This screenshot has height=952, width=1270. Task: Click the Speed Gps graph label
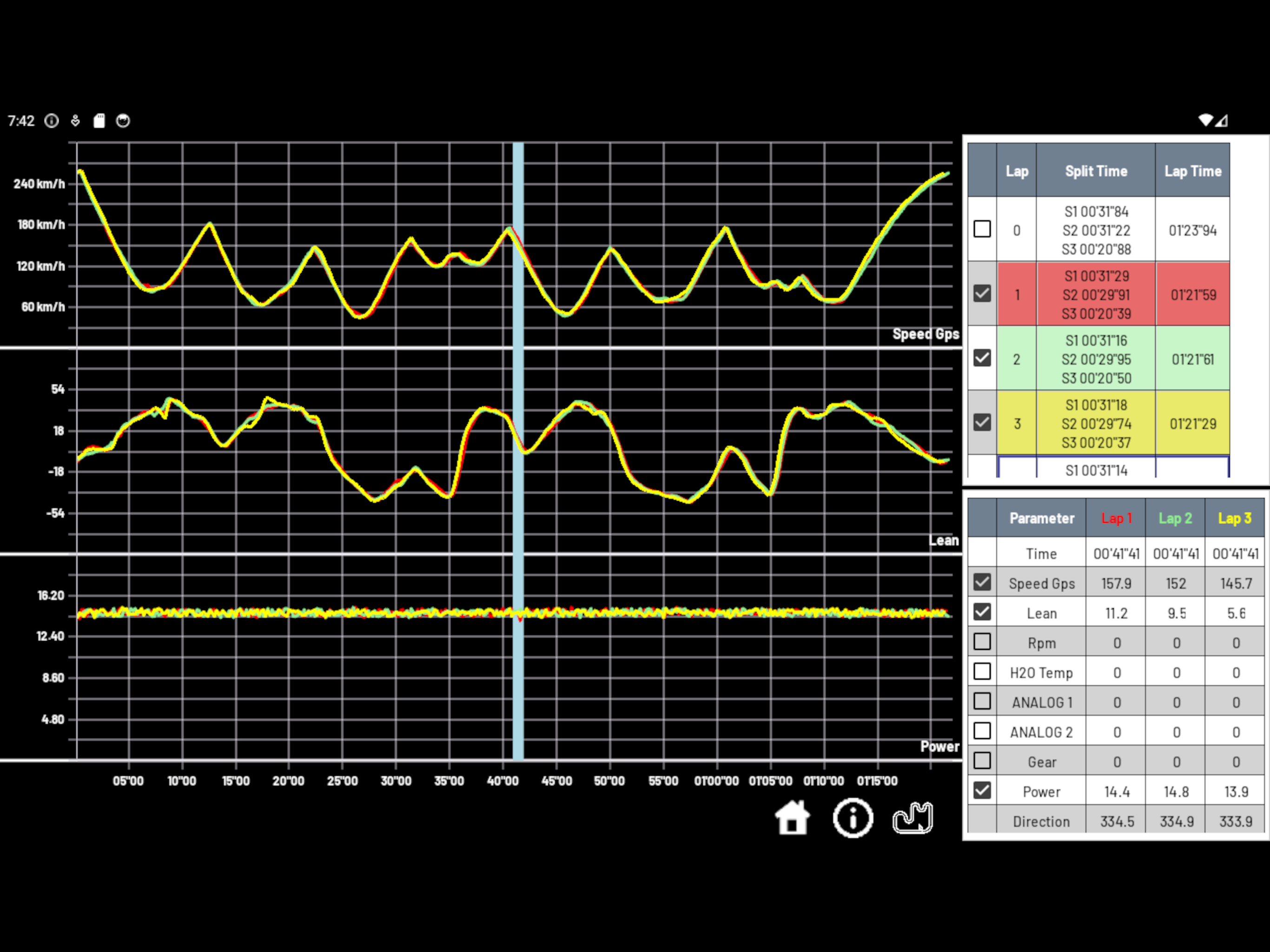(926, 334)
